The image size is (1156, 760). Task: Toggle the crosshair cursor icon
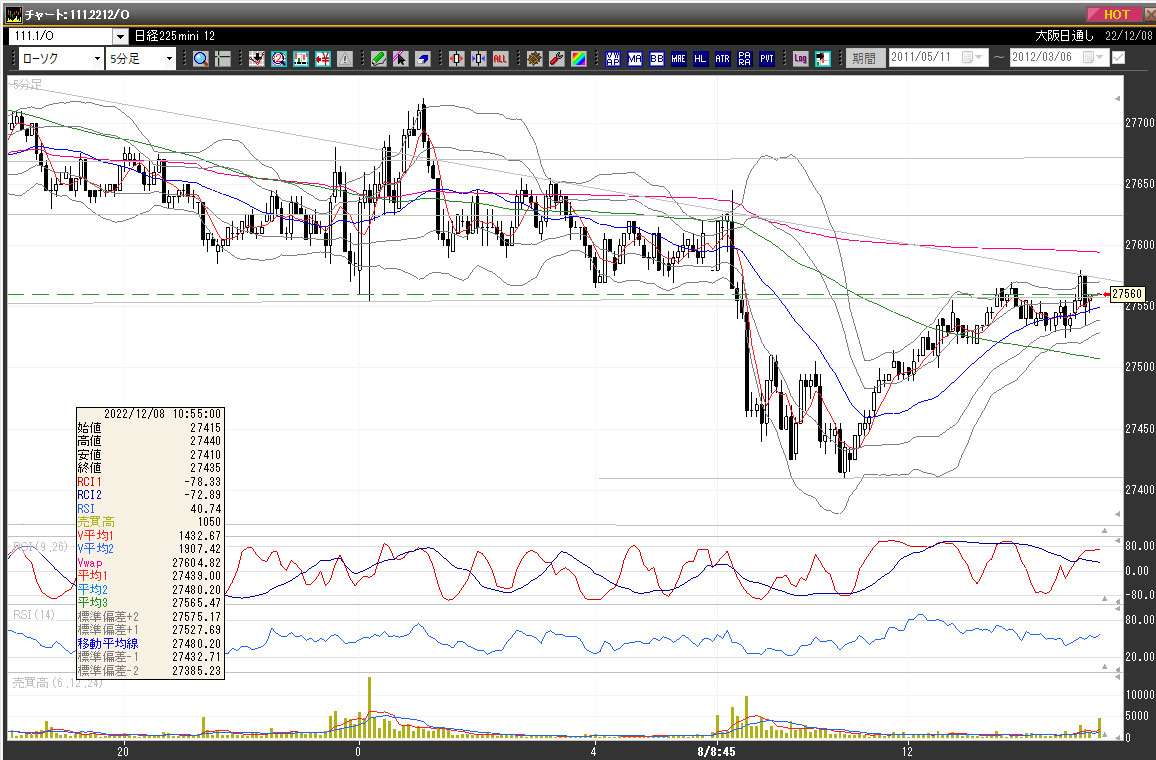pos(223,58)
